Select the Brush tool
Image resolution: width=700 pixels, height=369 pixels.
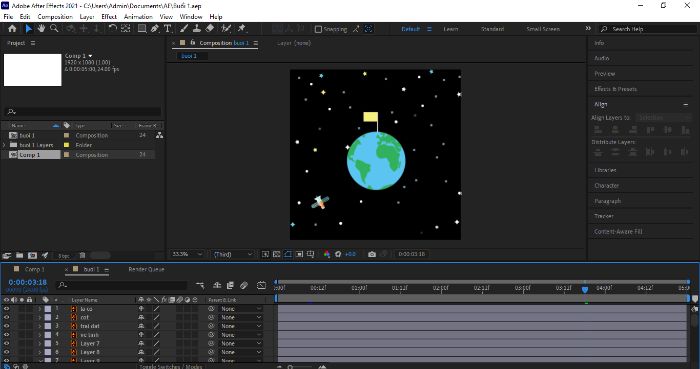pos(183,29)
